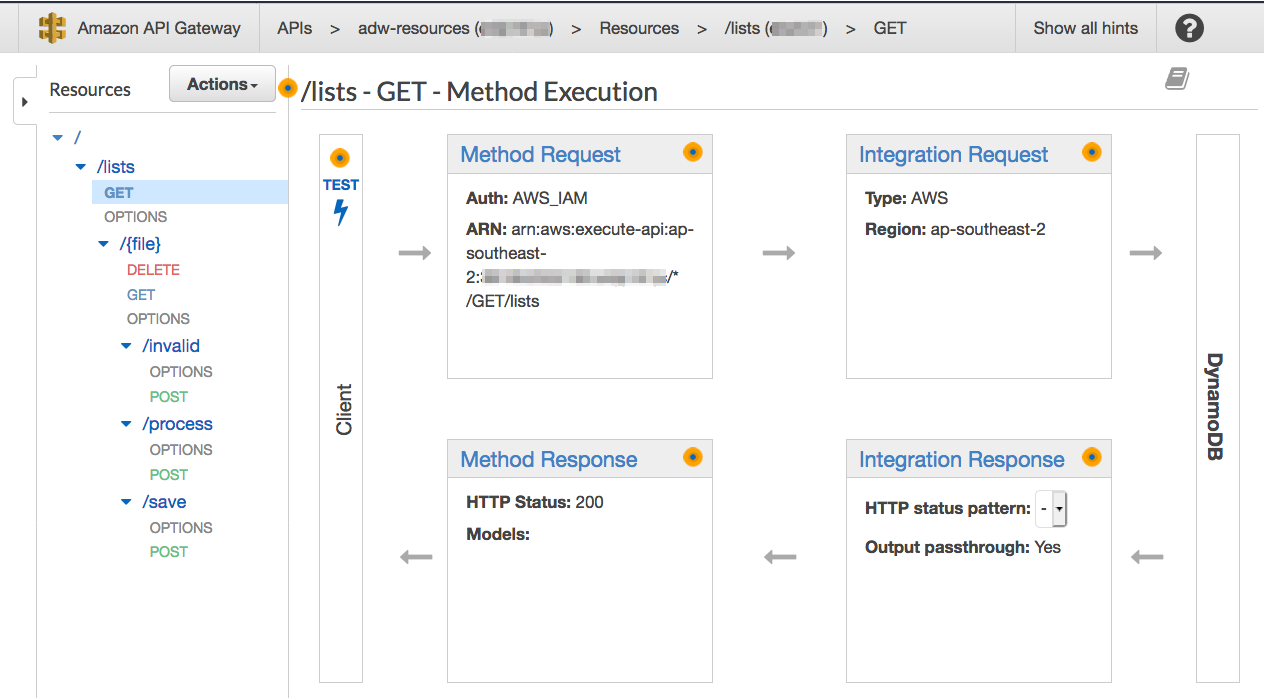Viewport: 1264px width, 699px height.
Task: Select the DELETE method under /{file}
Action: tap(153, 270)
